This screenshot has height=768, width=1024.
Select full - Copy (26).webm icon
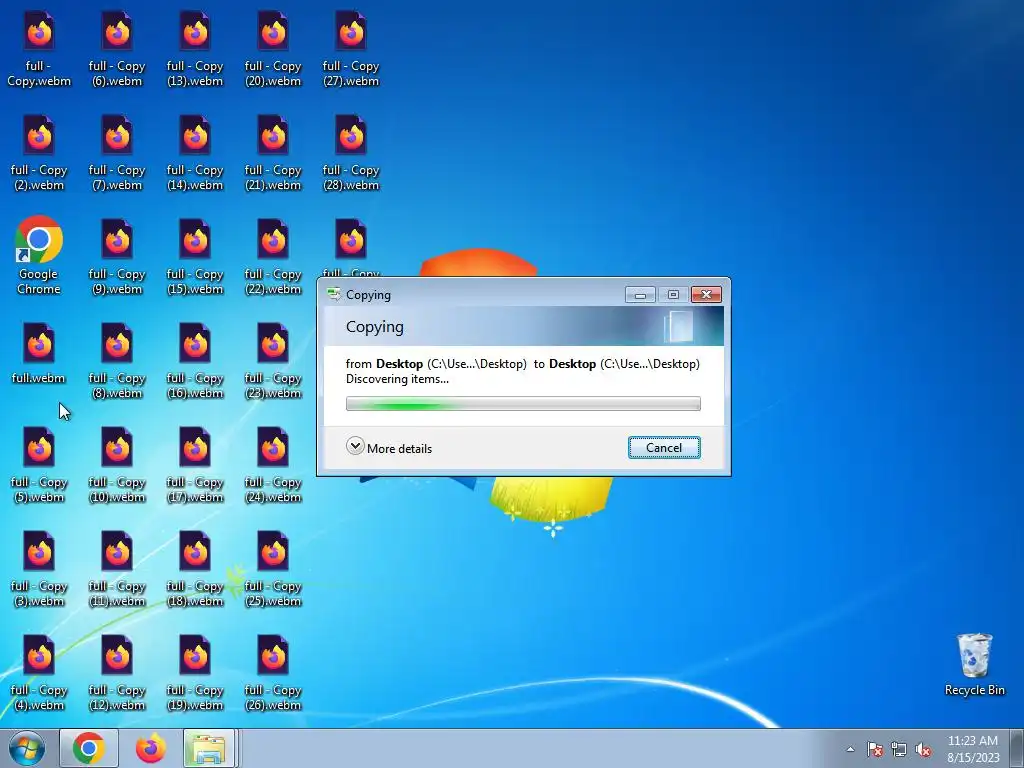[273, 673]
